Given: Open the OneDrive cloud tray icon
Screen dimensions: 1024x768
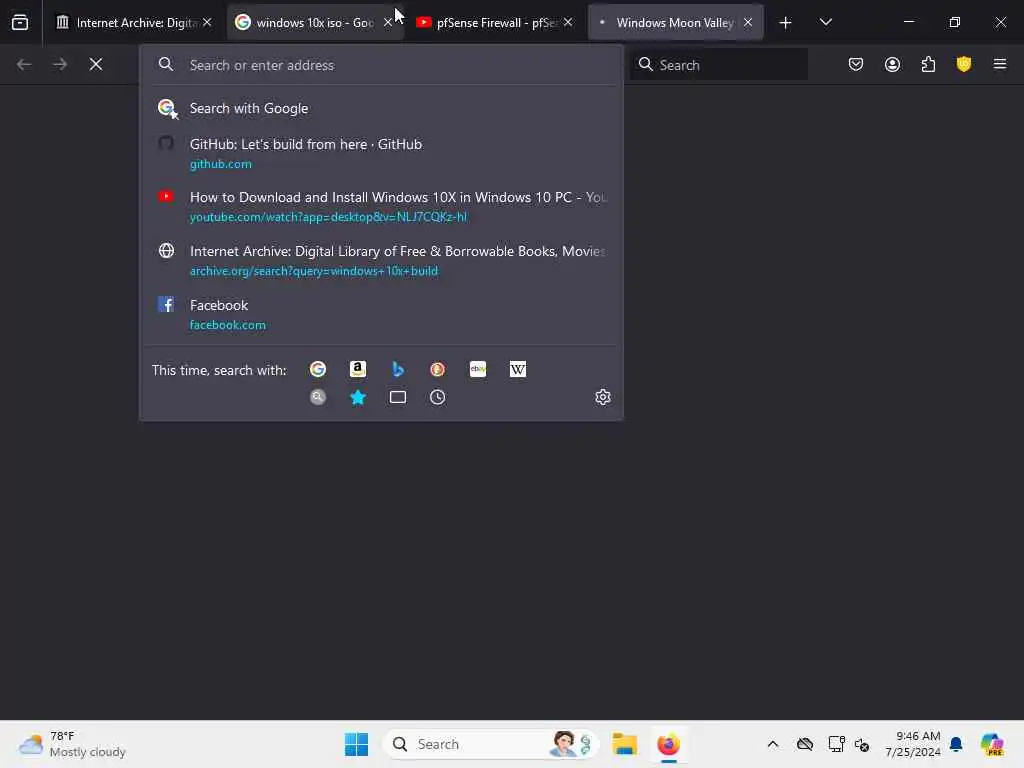Looking at the screenshot, I should point(805,744).
